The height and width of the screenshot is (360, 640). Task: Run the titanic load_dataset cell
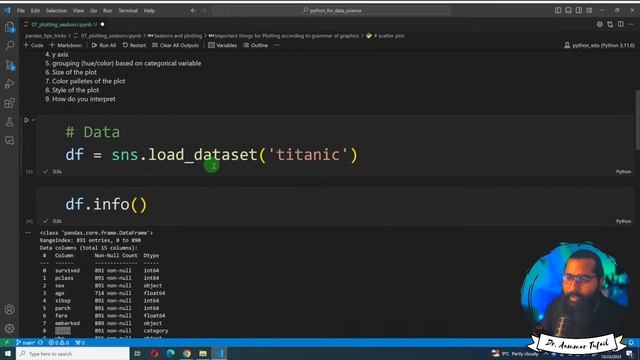[27, 120]
